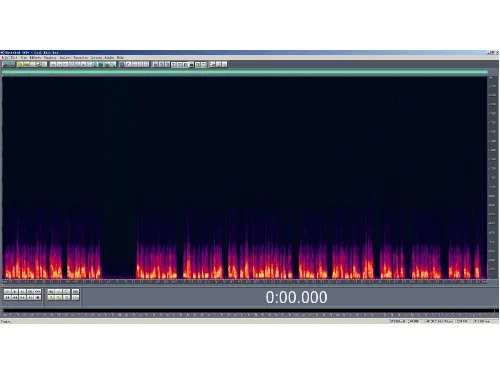
Task: Expand the Options menu
Action: pos(96,58)
